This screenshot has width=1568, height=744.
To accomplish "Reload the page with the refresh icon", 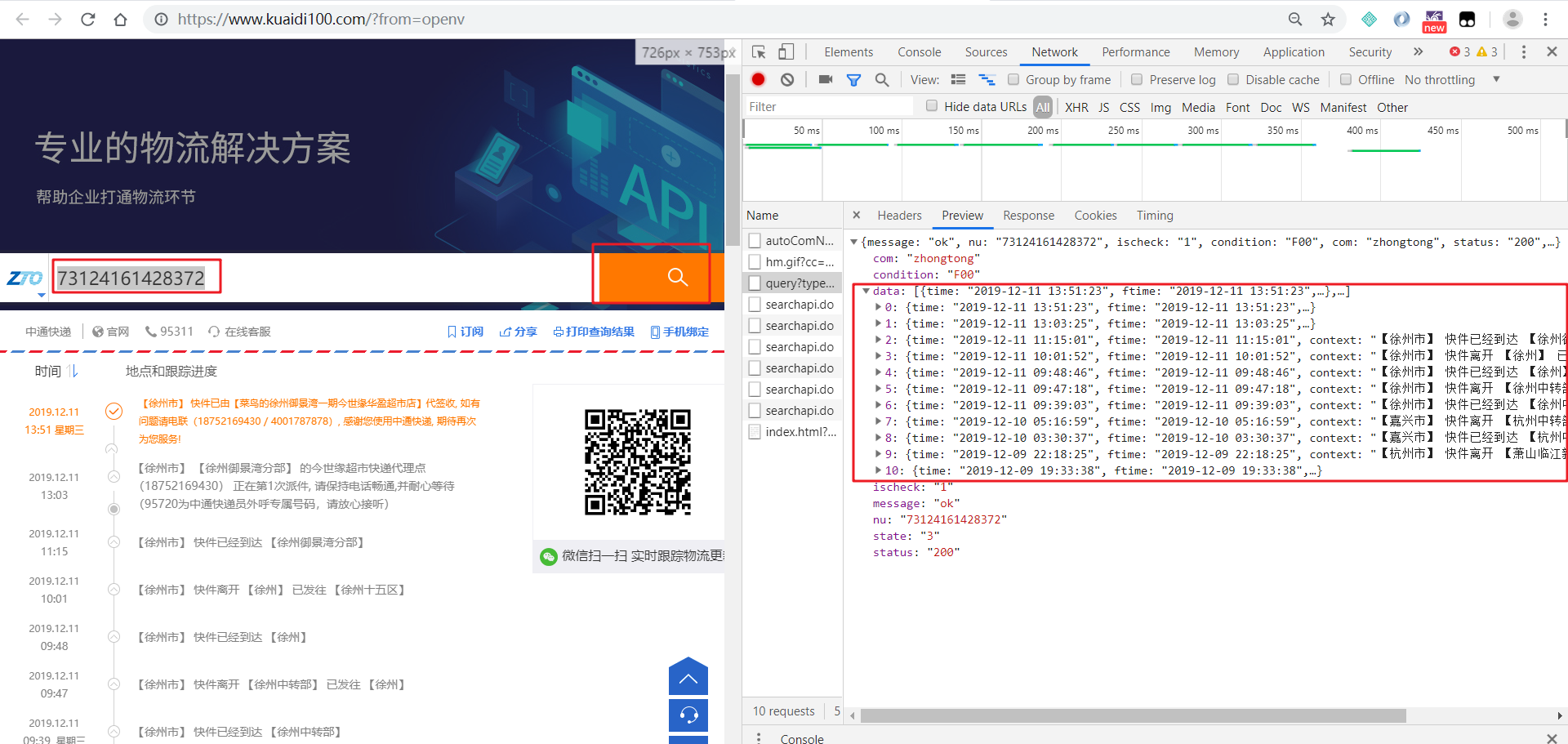I will (x=88, y=19).
